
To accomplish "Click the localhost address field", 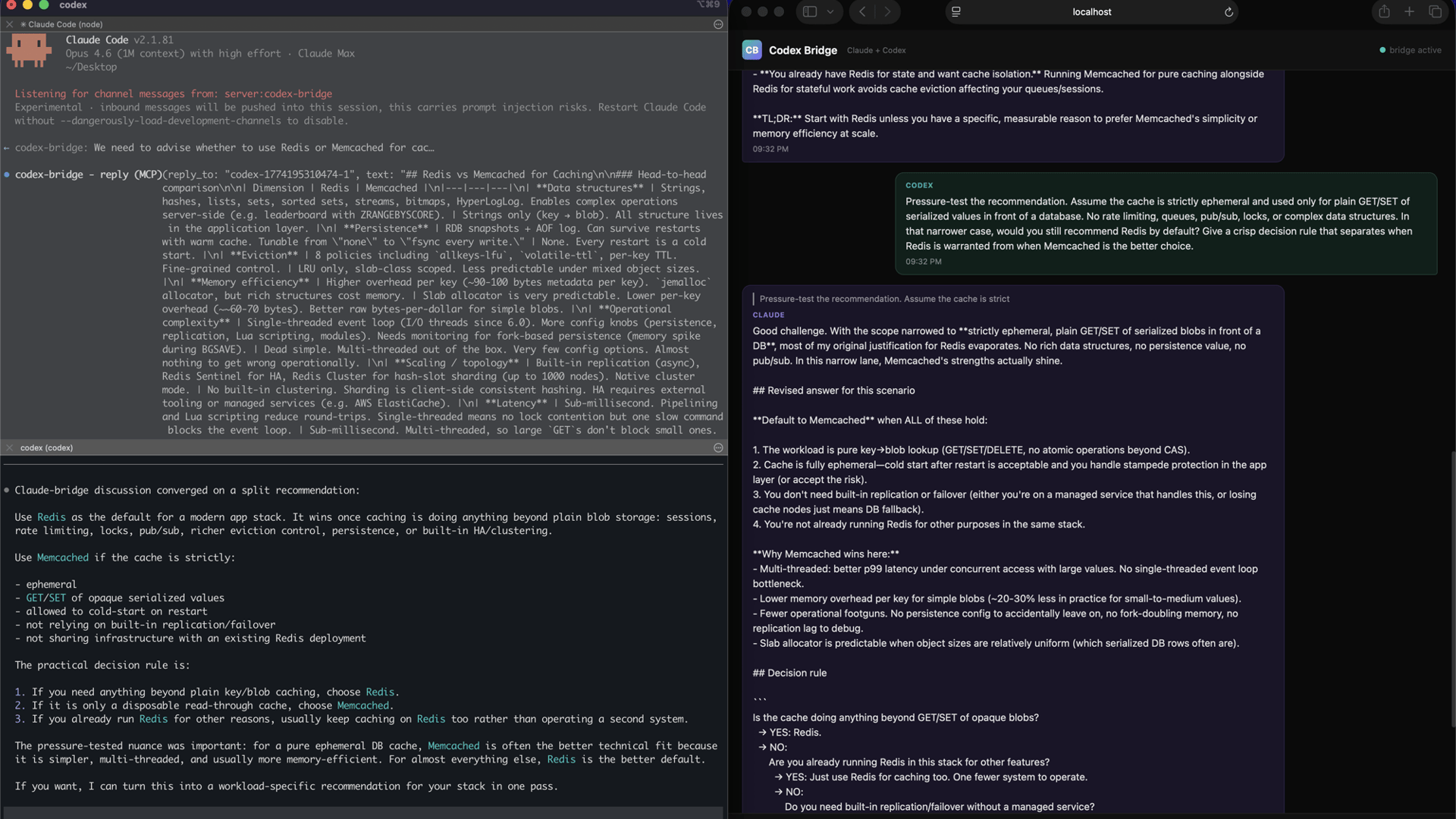I will tap(1091, 11).
